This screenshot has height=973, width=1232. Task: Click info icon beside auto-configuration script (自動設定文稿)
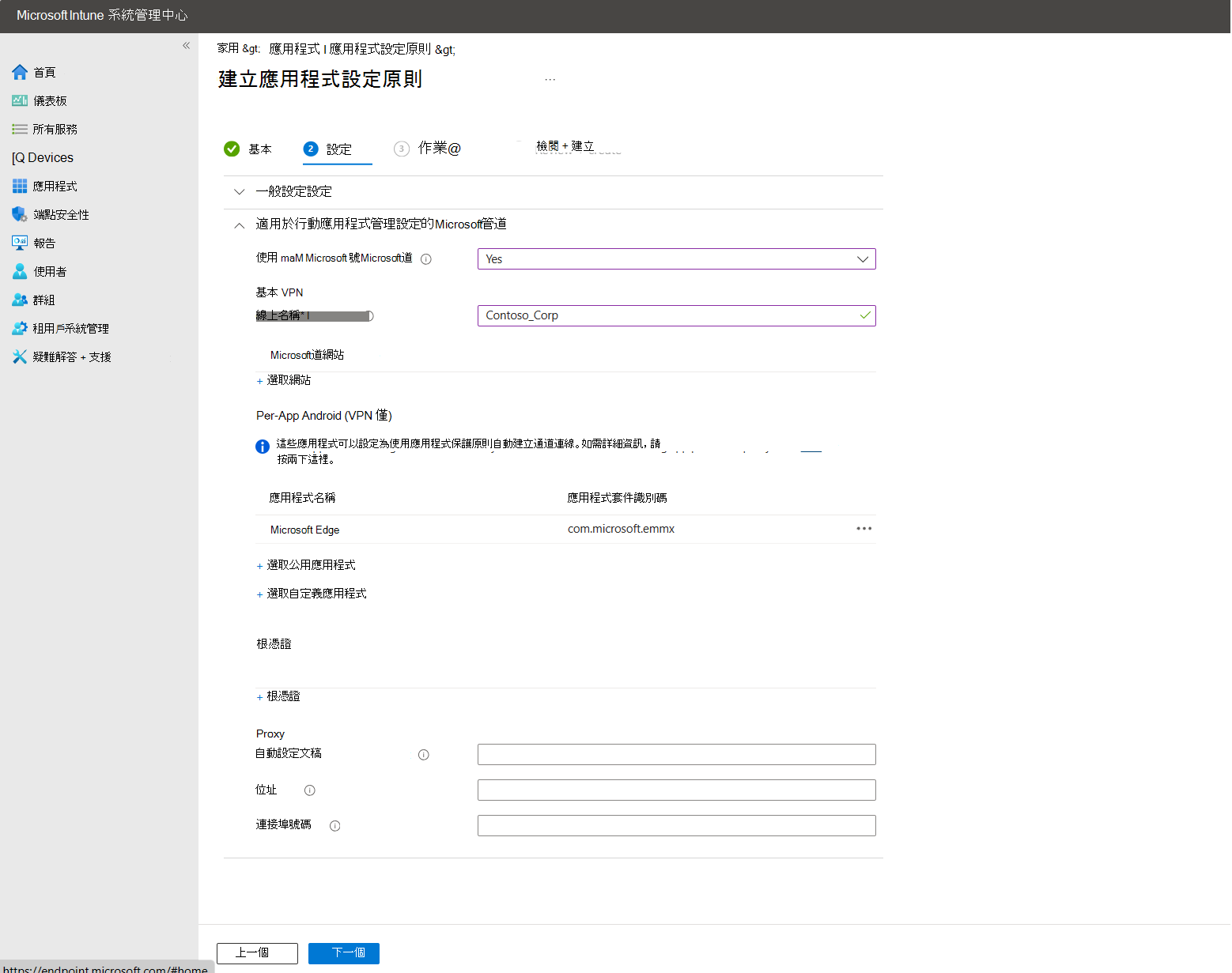[x=424, y=755]
